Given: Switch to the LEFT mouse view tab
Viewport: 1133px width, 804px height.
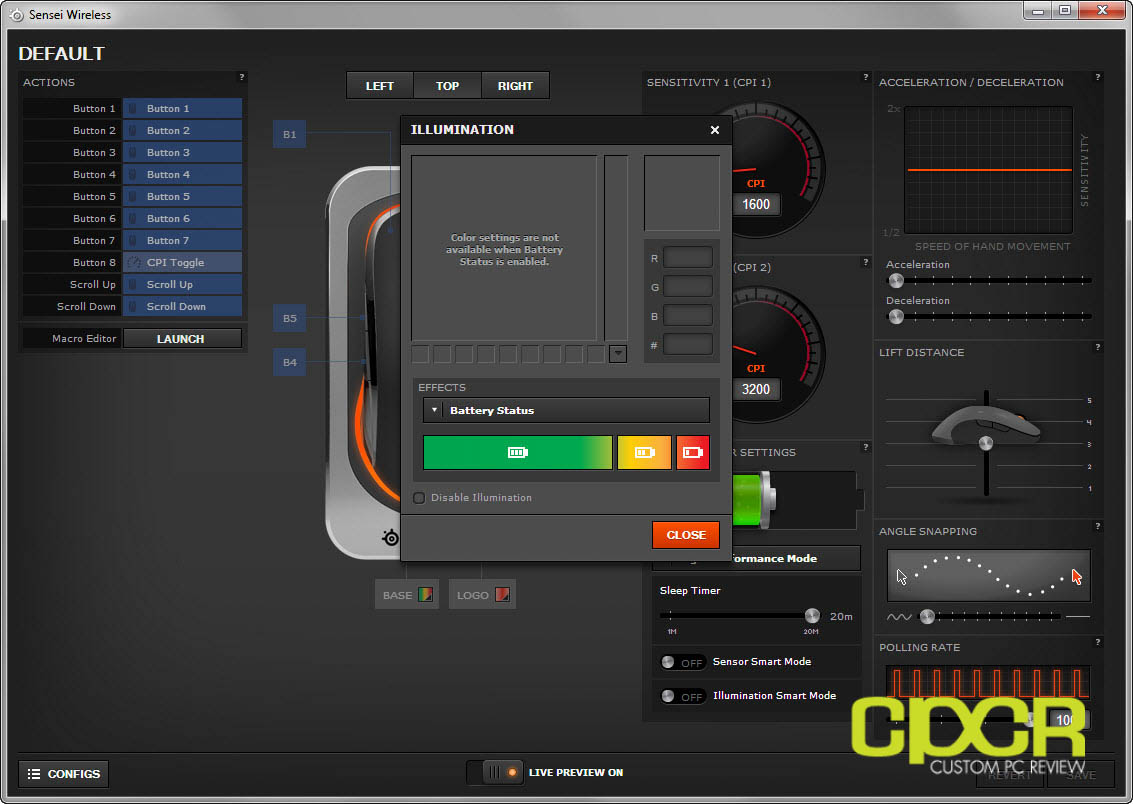Looking at the screenshot, I should [379, 86].
